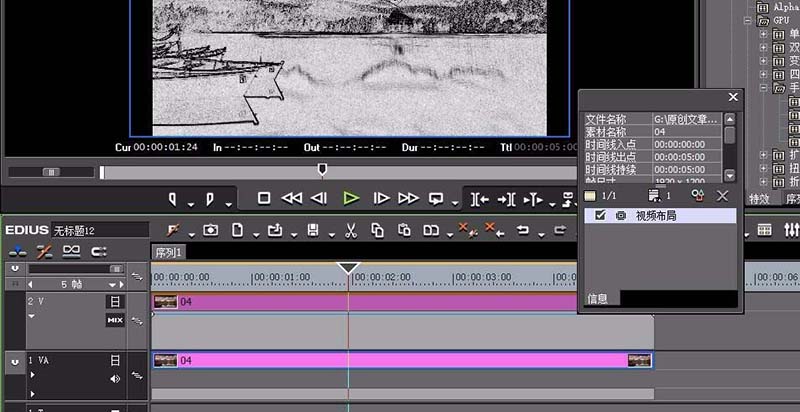This screenshot has width=800, height=412.
Task: Open the dropdown next to the save icon
Action: (332, 236)
